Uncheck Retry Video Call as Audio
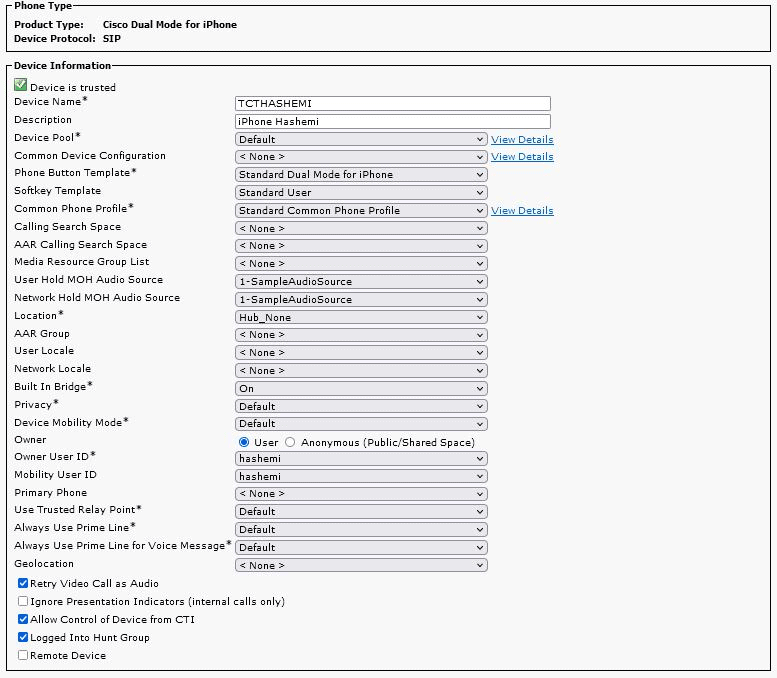The height and width of the screenshot is (678, 777). [x=23, y=583]
